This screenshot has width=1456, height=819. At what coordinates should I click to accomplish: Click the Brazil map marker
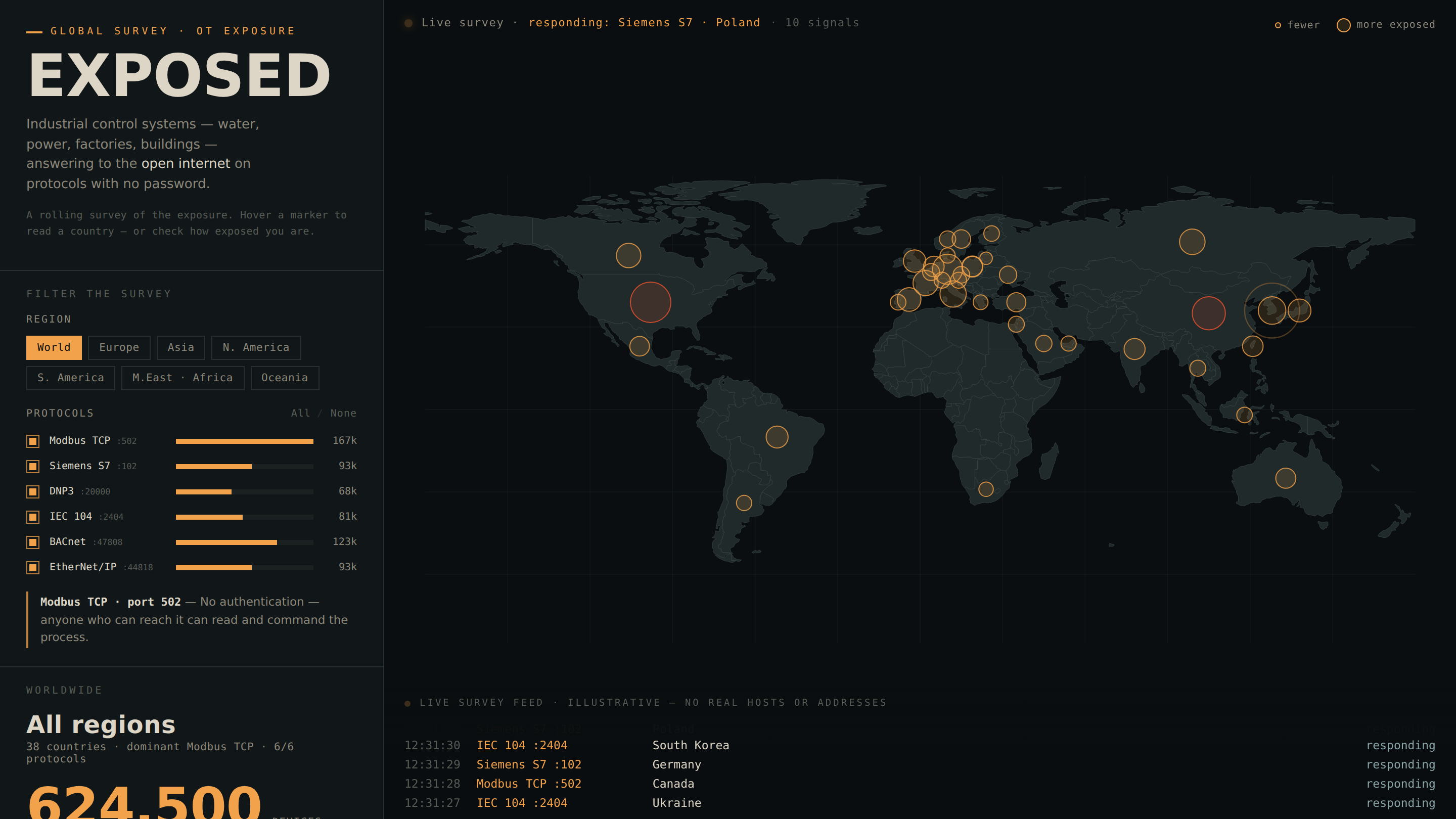click(x=777, y=437)
